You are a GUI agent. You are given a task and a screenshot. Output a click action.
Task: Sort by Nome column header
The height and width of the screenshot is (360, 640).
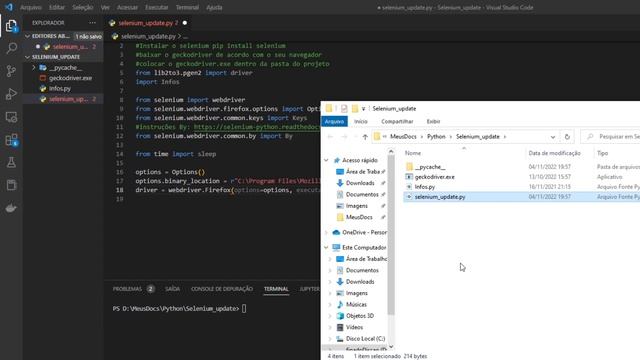pyautogui.click(x=413, y=153)
